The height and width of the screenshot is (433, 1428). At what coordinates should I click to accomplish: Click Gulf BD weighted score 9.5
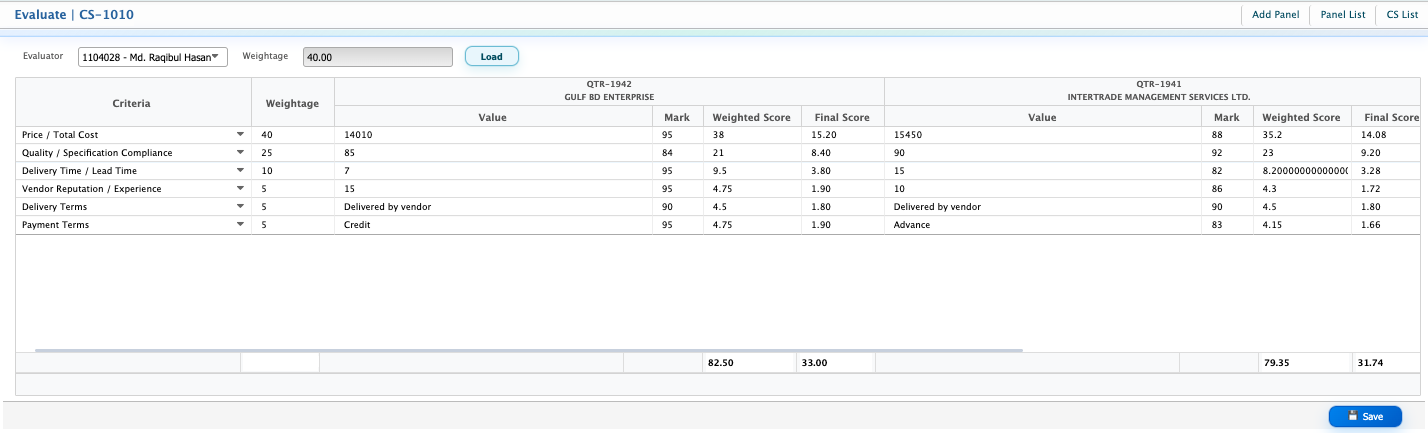pyautogui.click(x=751, y=170)
